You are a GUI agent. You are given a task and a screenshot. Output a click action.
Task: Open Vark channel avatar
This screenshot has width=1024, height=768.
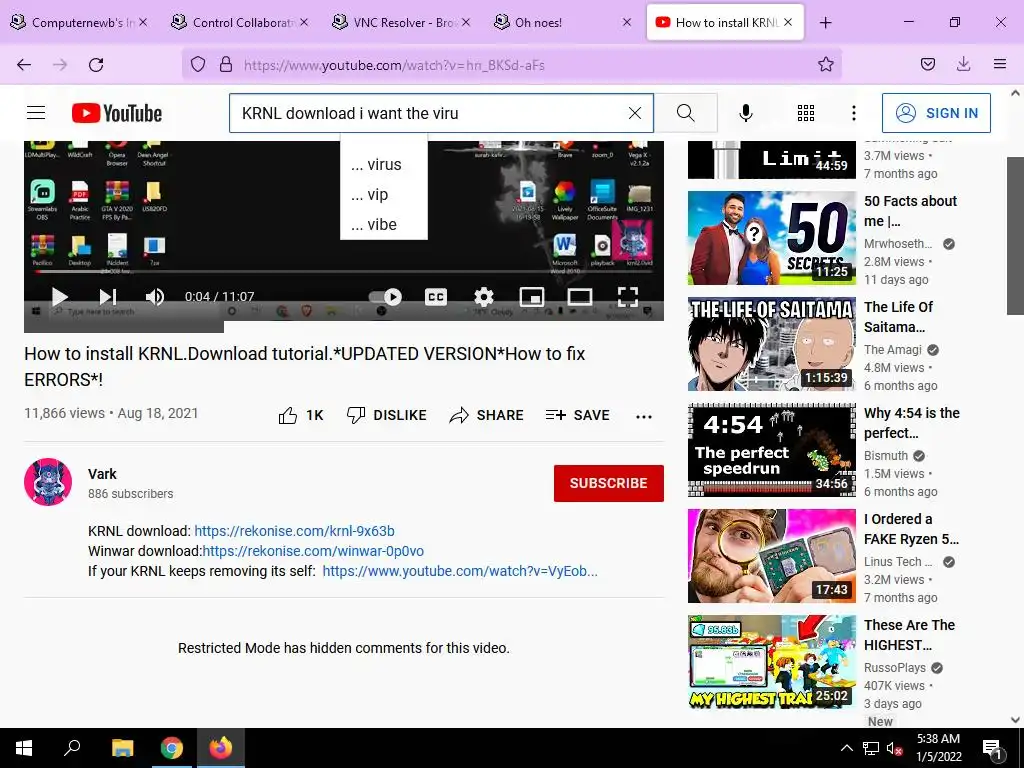(48, 482)
